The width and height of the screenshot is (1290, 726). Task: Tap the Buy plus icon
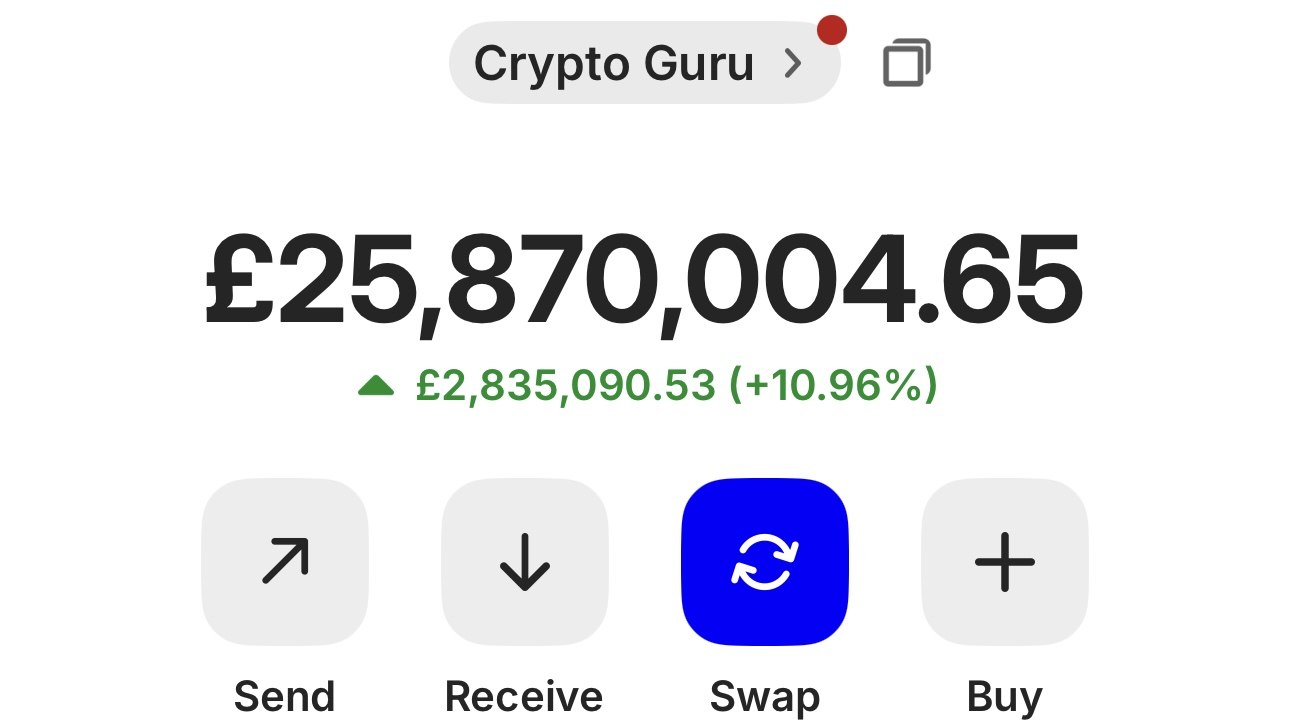[x=1005, y=561]
